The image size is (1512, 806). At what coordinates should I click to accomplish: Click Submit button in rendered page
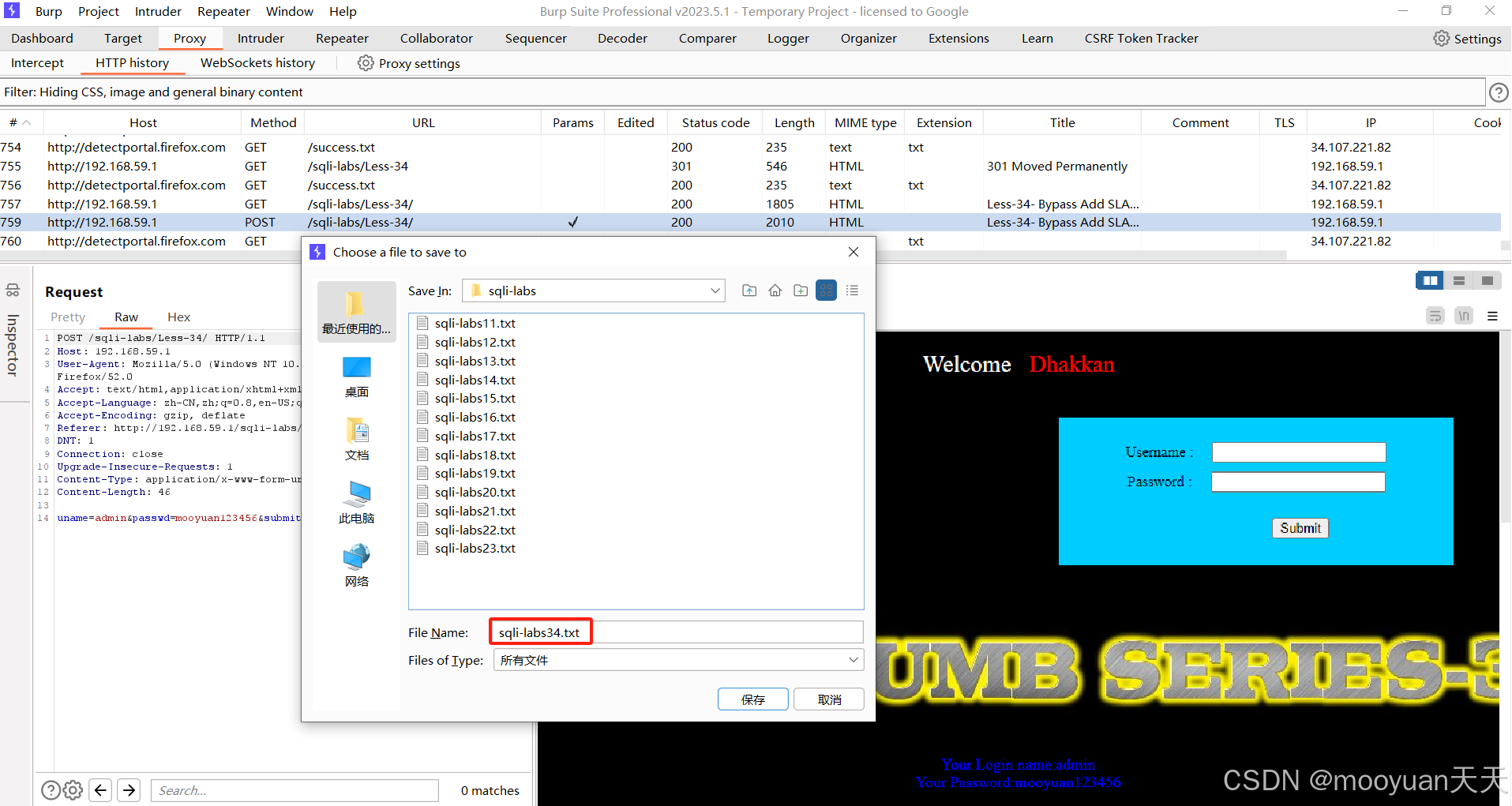point(1300,528)
